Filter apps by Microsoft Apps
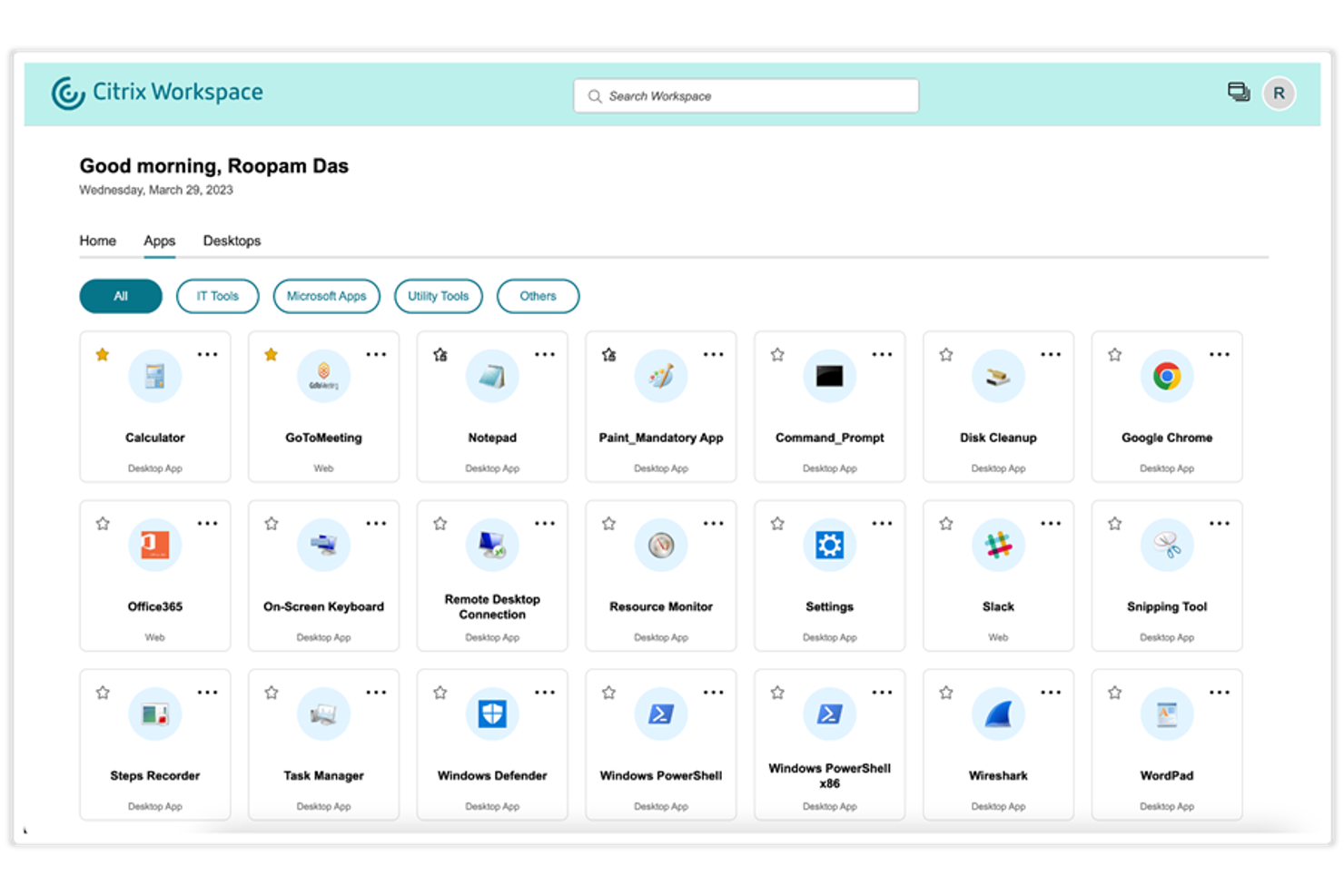The height and width of the screenshot is (896, 1344). click(x=326, y=296)
